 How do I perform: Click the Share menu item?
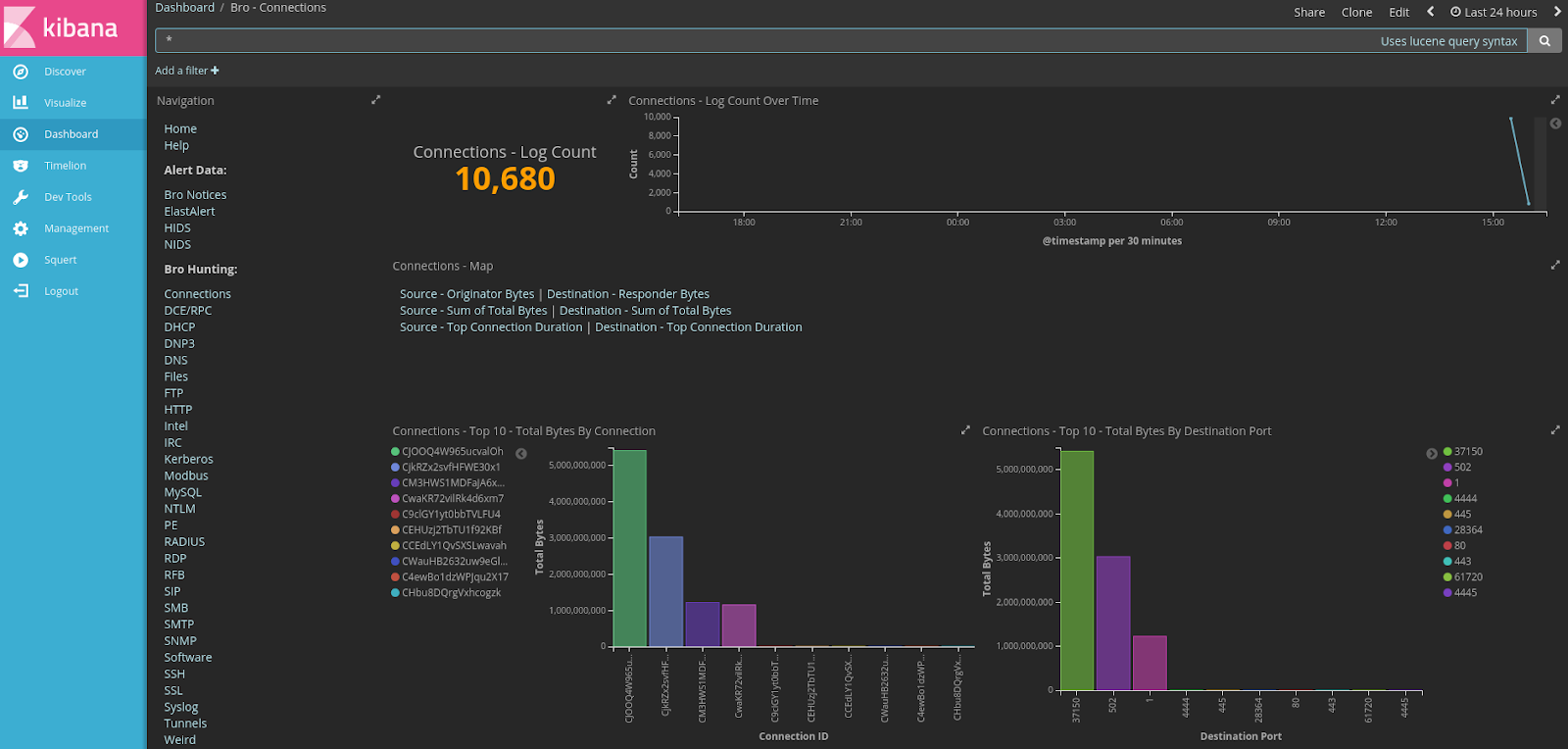1309,13
